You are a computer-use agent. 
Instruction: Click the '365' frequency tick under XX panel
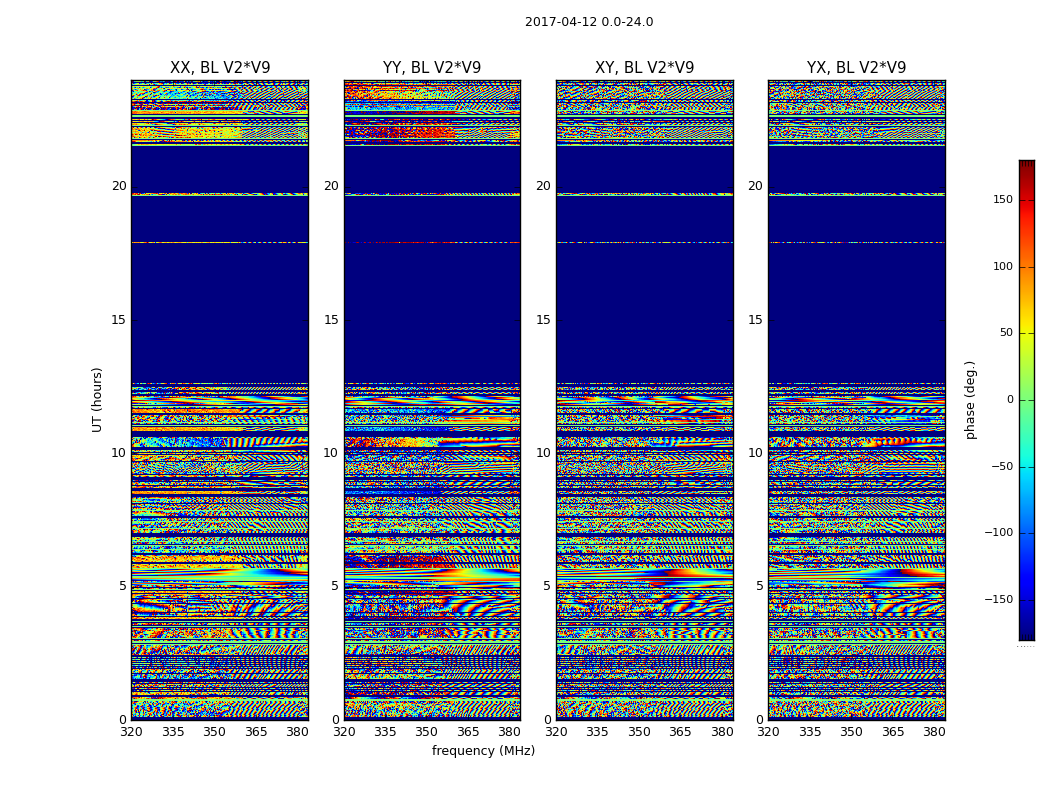pos(256,732)
